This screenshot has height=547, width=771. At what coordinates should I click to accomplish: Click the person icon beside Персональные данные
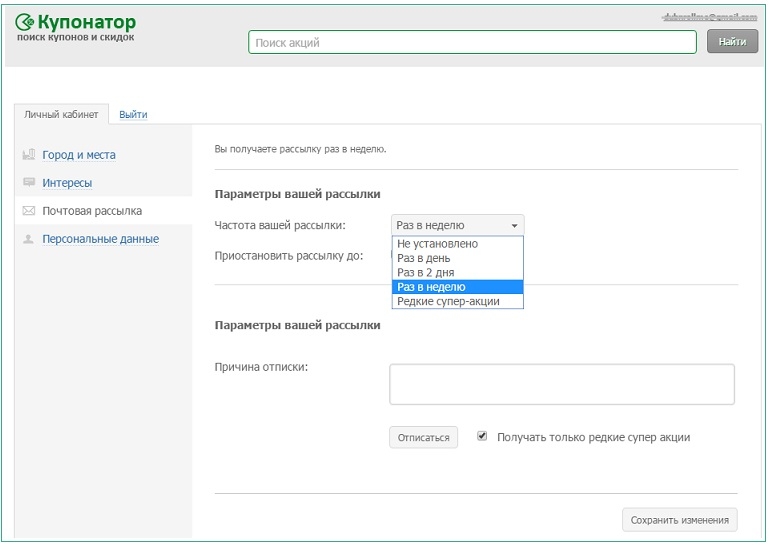29,239
